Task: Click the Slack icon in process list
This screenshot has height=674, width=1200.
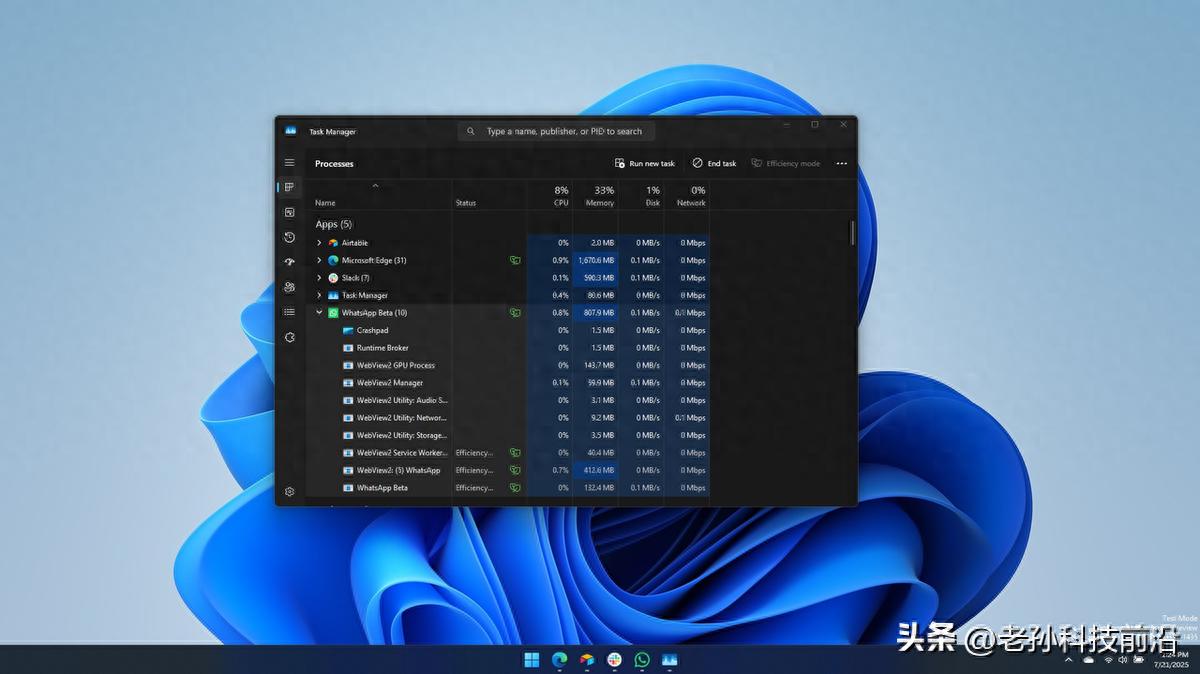Action: pos(333,278)
